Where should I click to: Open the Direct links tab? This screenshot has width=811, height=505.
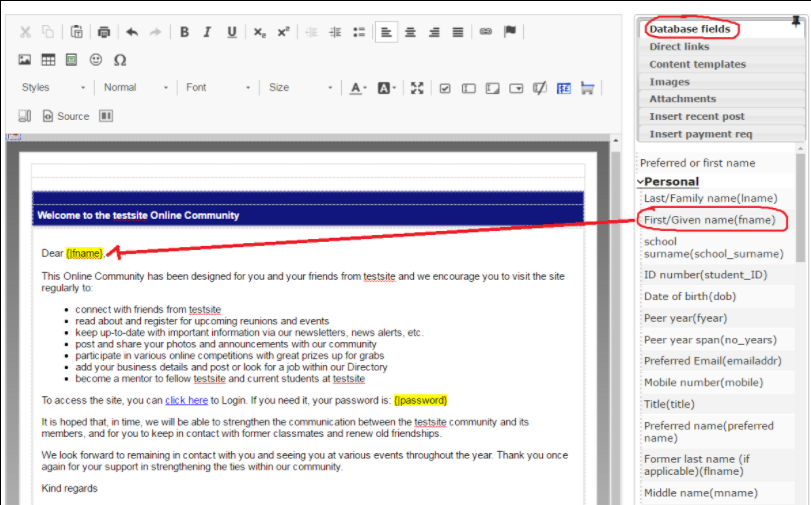point(679,47)
